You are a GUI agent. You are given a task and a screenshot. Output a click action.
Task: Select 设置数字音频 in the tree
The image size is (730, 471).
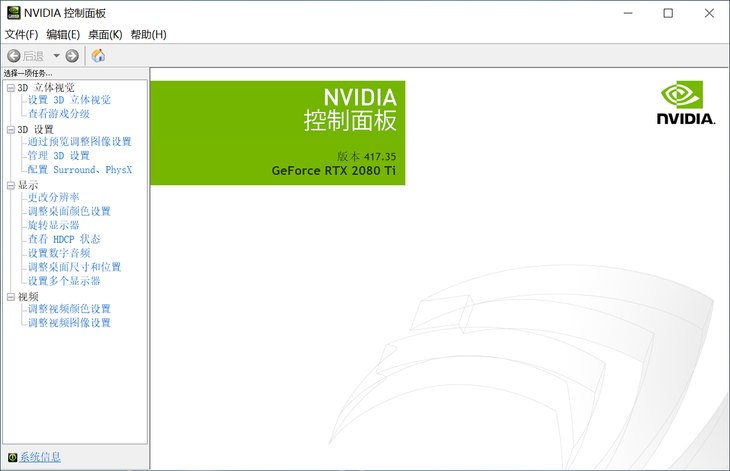coord(59,253)
